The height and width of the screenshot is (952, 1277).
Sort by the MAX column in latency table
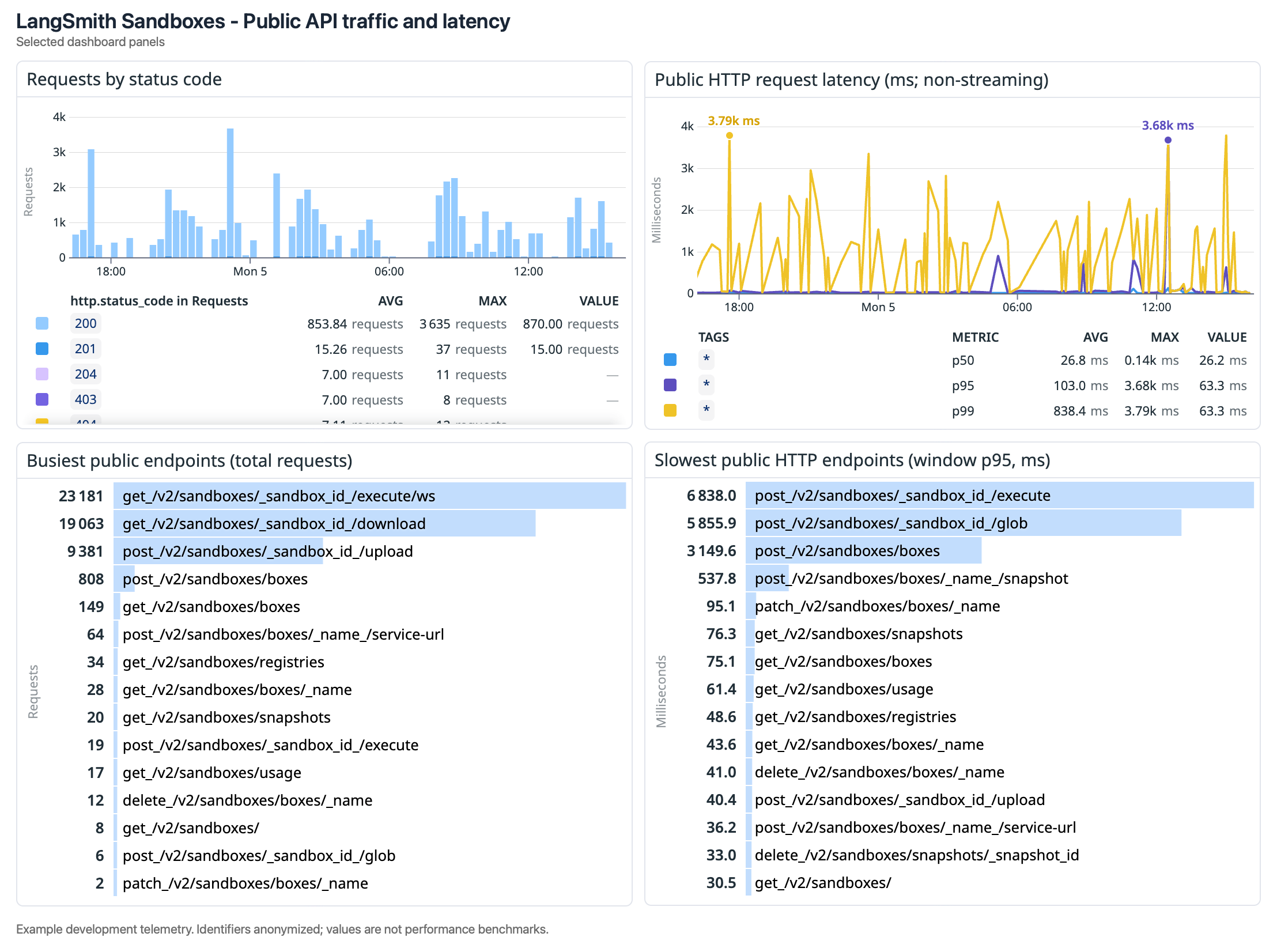[x=1165, y=337]
